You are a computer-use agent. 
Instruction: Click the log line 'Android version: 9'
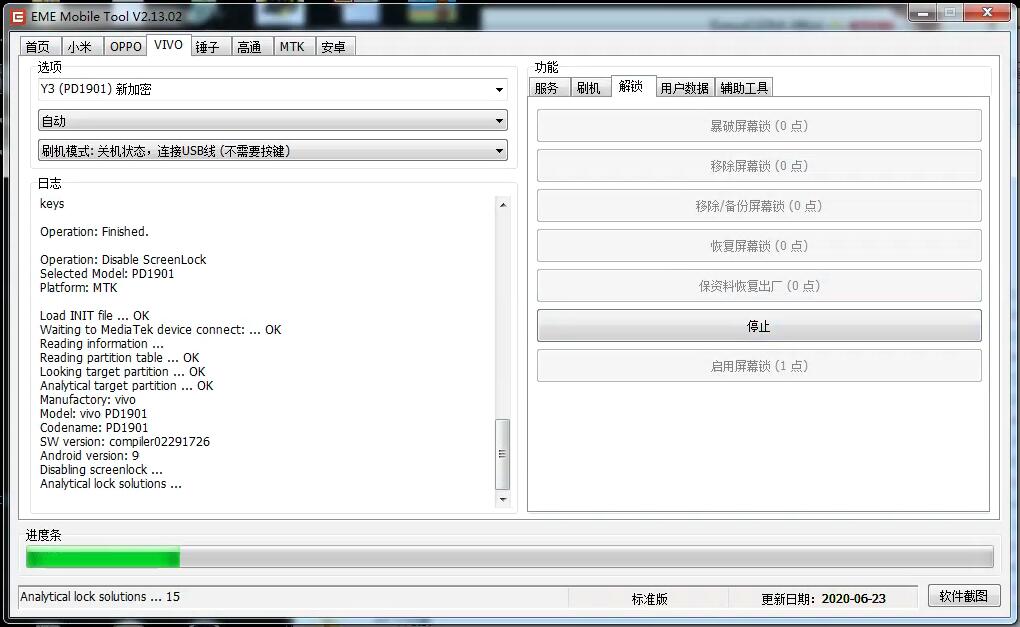[x=90, y=455]
